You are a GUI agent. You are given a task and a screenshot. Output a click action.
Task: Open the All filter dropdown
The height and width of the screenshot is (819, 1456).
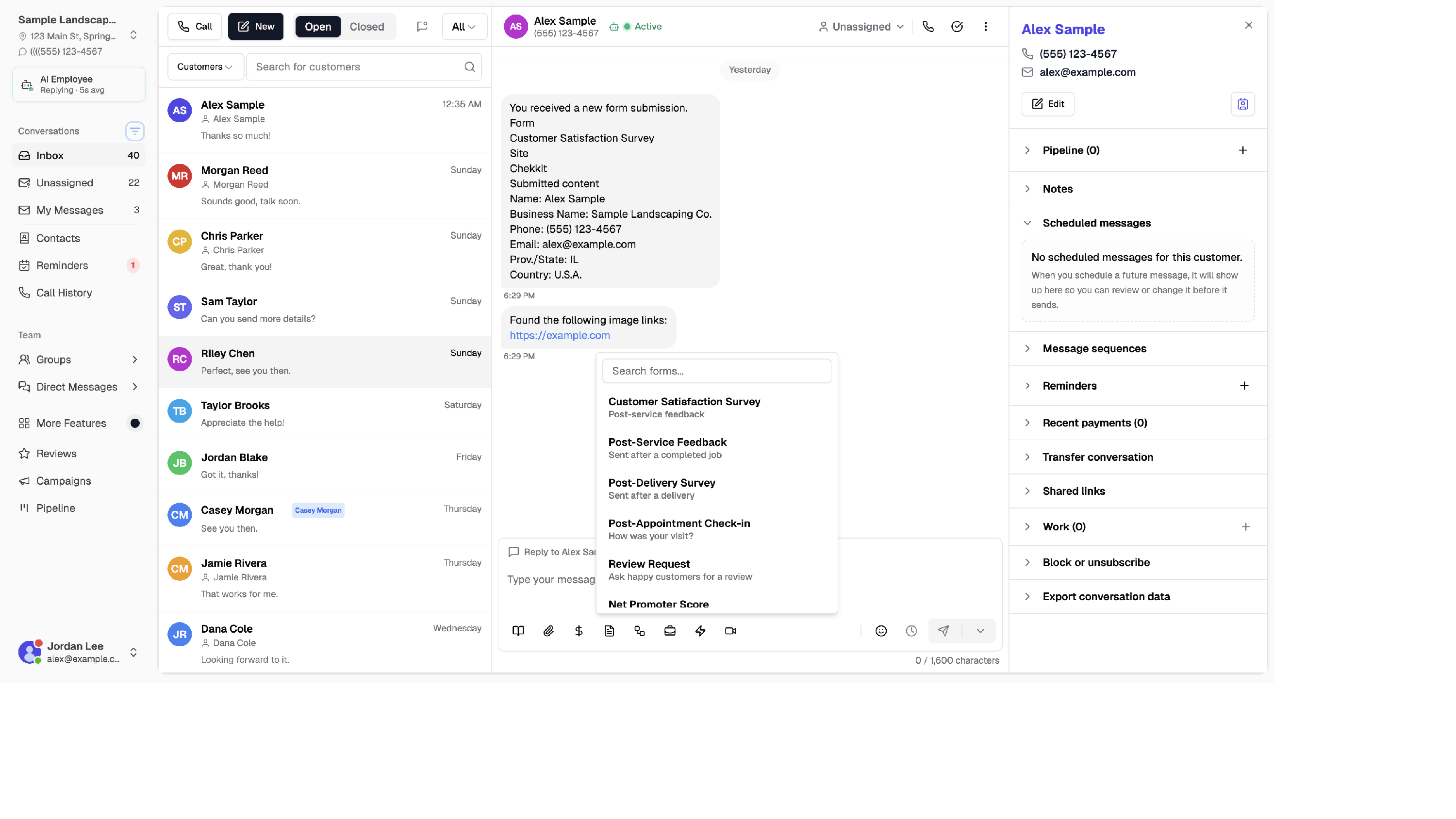click(x=464, y=27)
